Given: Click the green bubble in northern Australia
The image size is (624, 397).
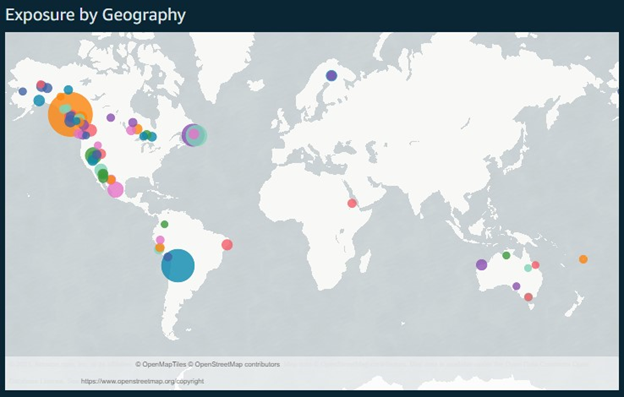Looking at the screenshot, I should 506,255.
